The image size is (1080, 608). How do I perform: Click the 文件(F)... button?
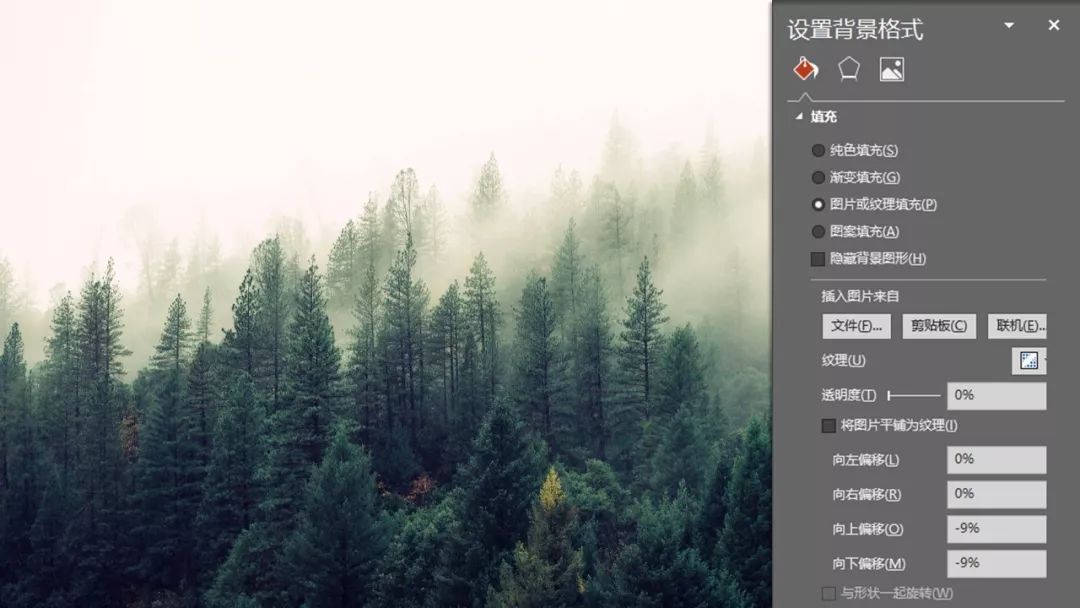856,326
